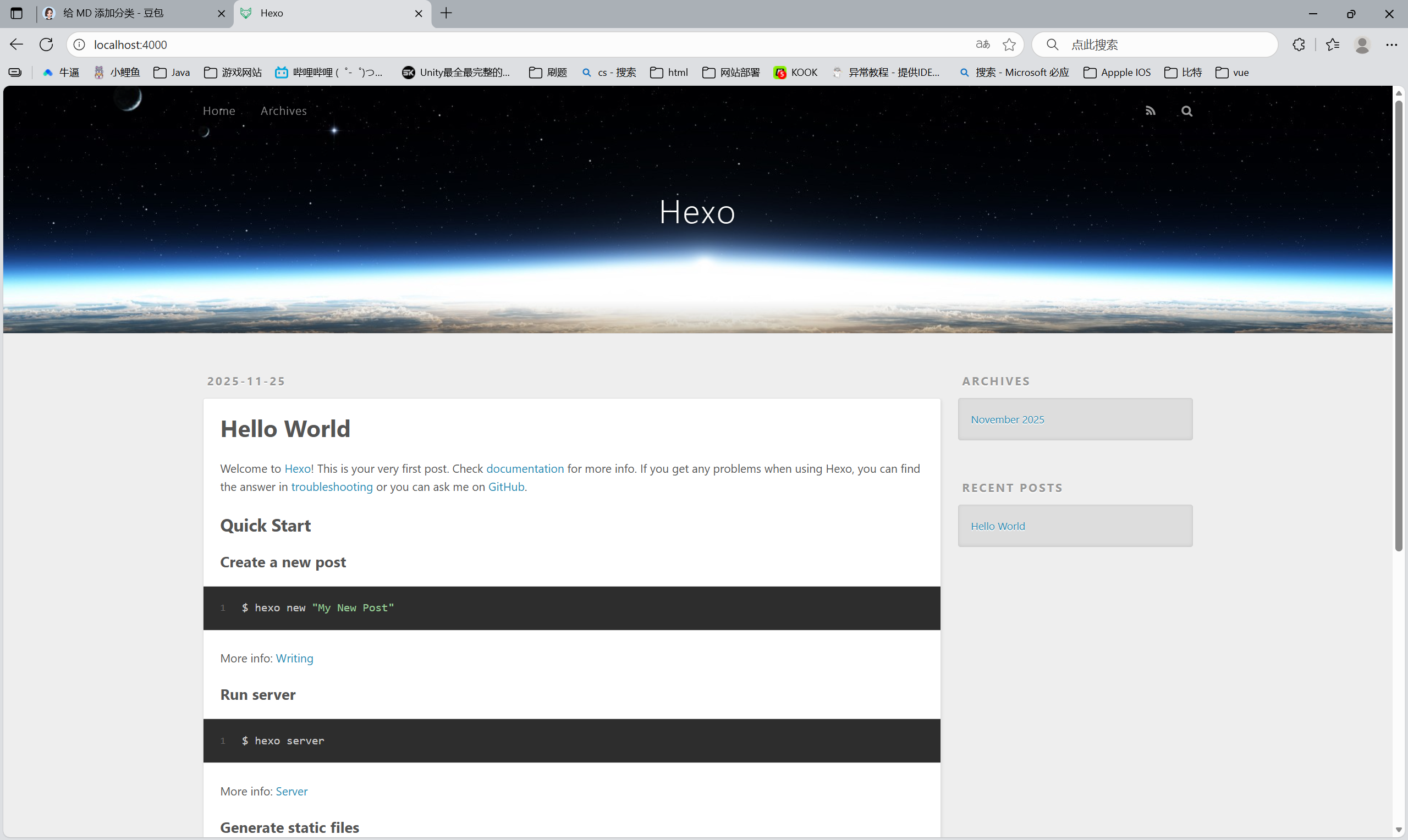Click the RSS feed icon in header

(x=1150, y=111)
